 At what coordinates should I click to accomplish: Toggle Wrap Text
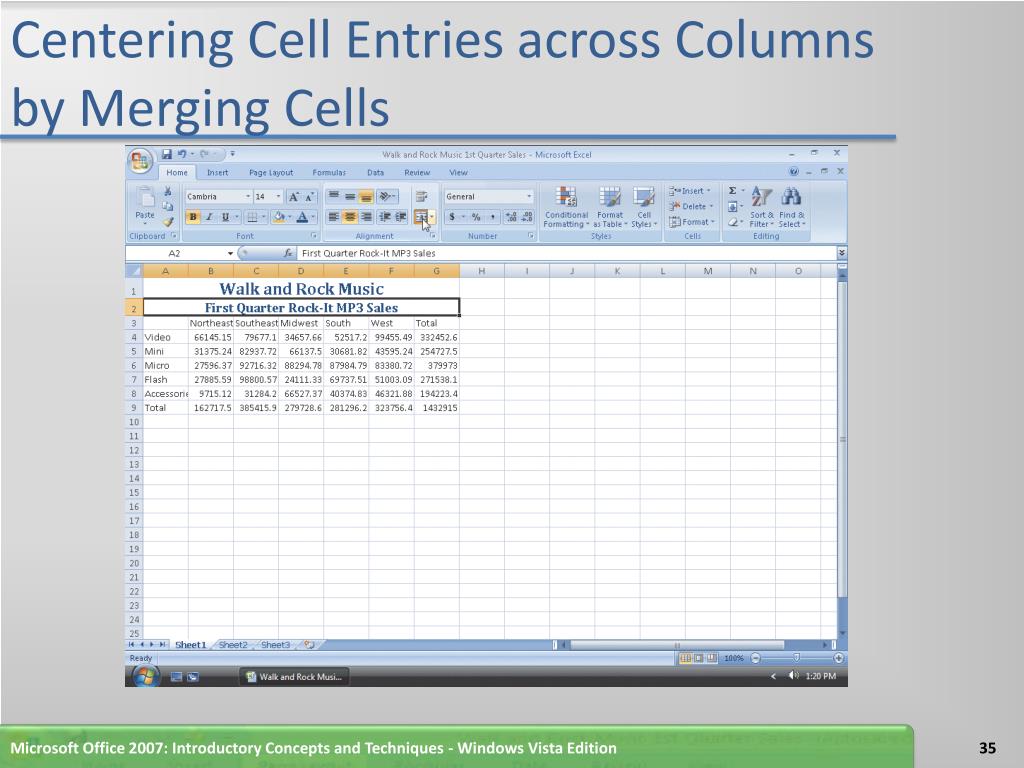(x=421, y=196)
